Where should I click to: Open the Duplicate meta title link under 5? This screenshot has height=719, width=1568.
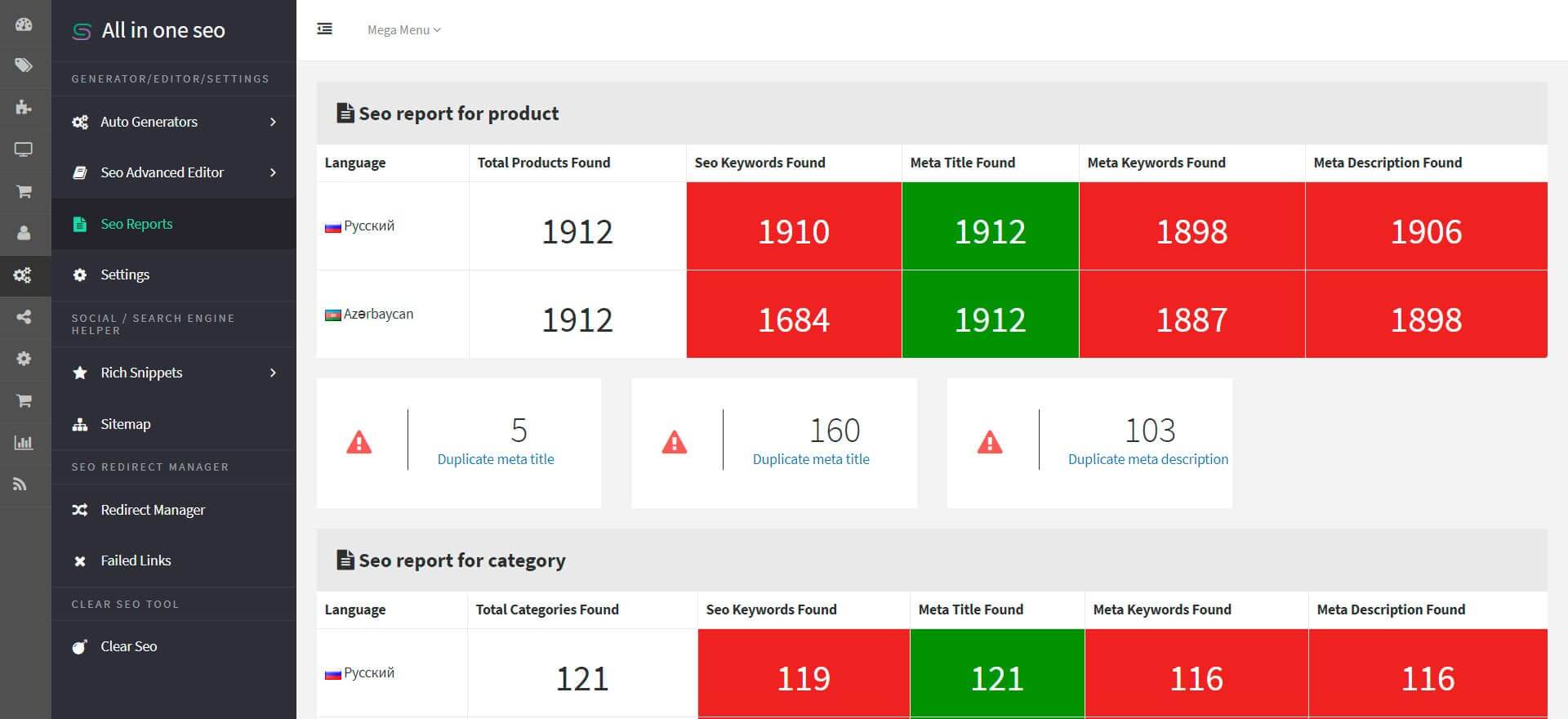[496, 459]
